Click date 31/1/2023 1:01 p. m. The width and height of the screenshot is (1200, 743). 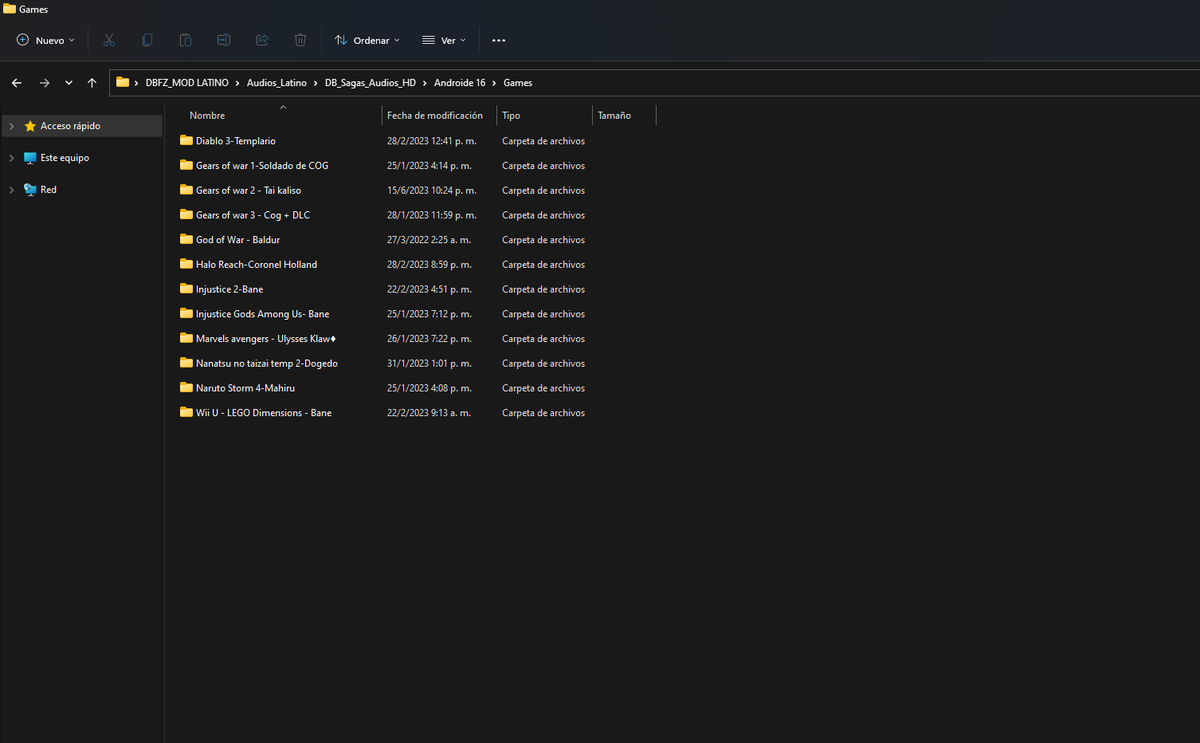429,364
